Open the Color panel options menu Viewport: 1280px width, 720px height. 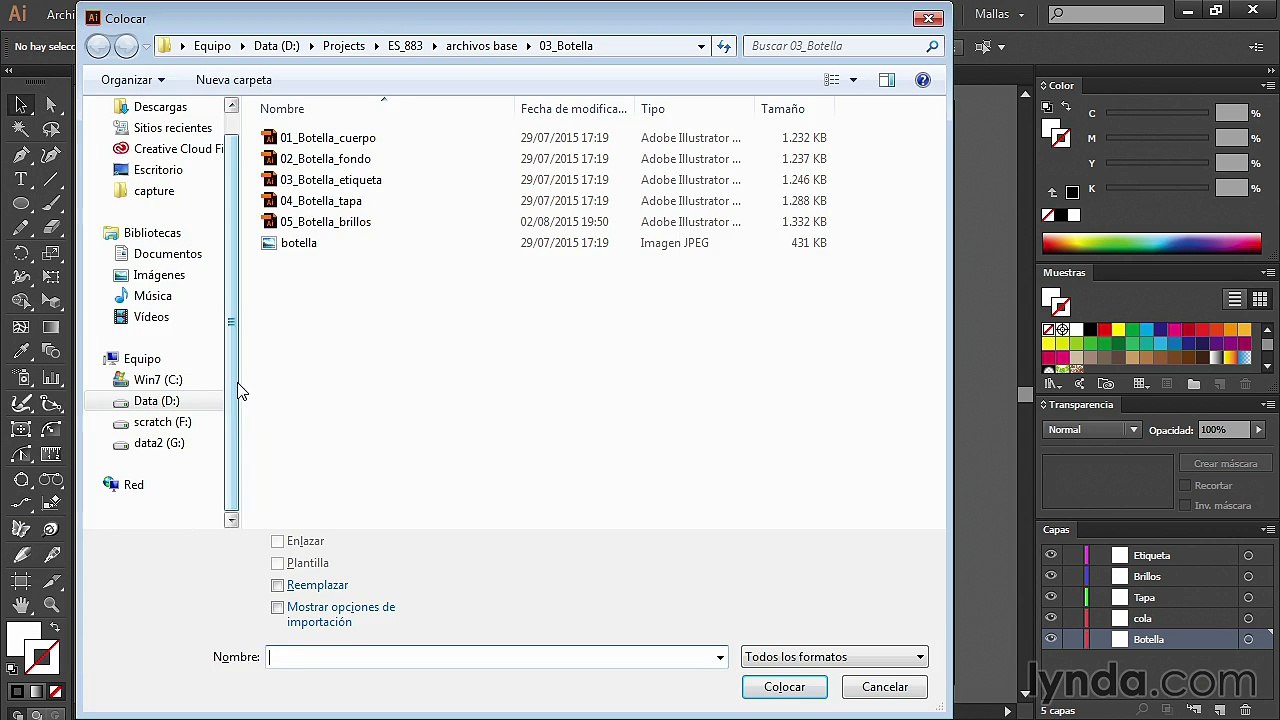[x=1268, y=86]
